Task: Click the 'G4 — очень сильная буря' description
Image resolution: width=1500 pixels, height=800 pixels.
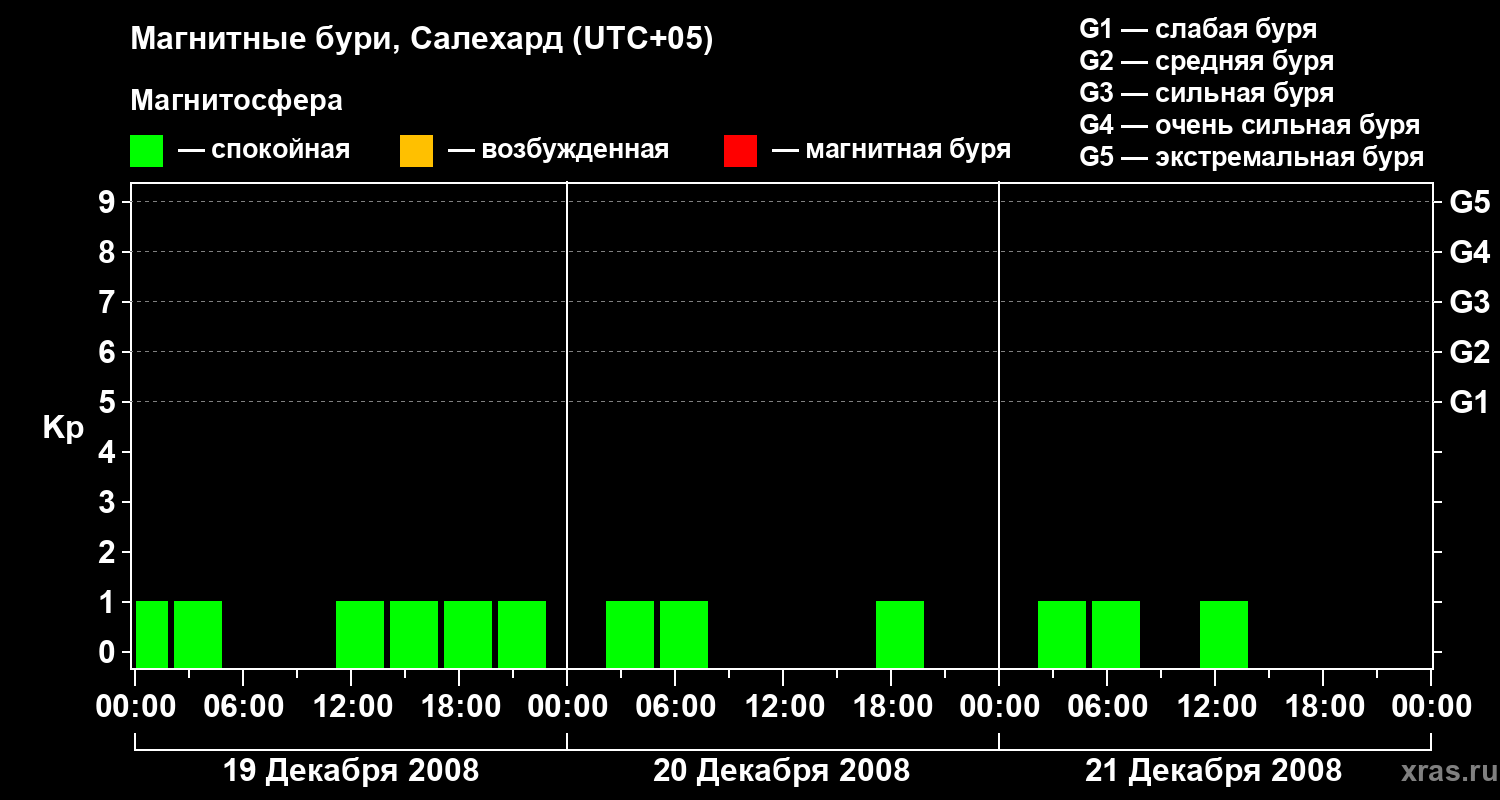Action: tap(1250, 125)
